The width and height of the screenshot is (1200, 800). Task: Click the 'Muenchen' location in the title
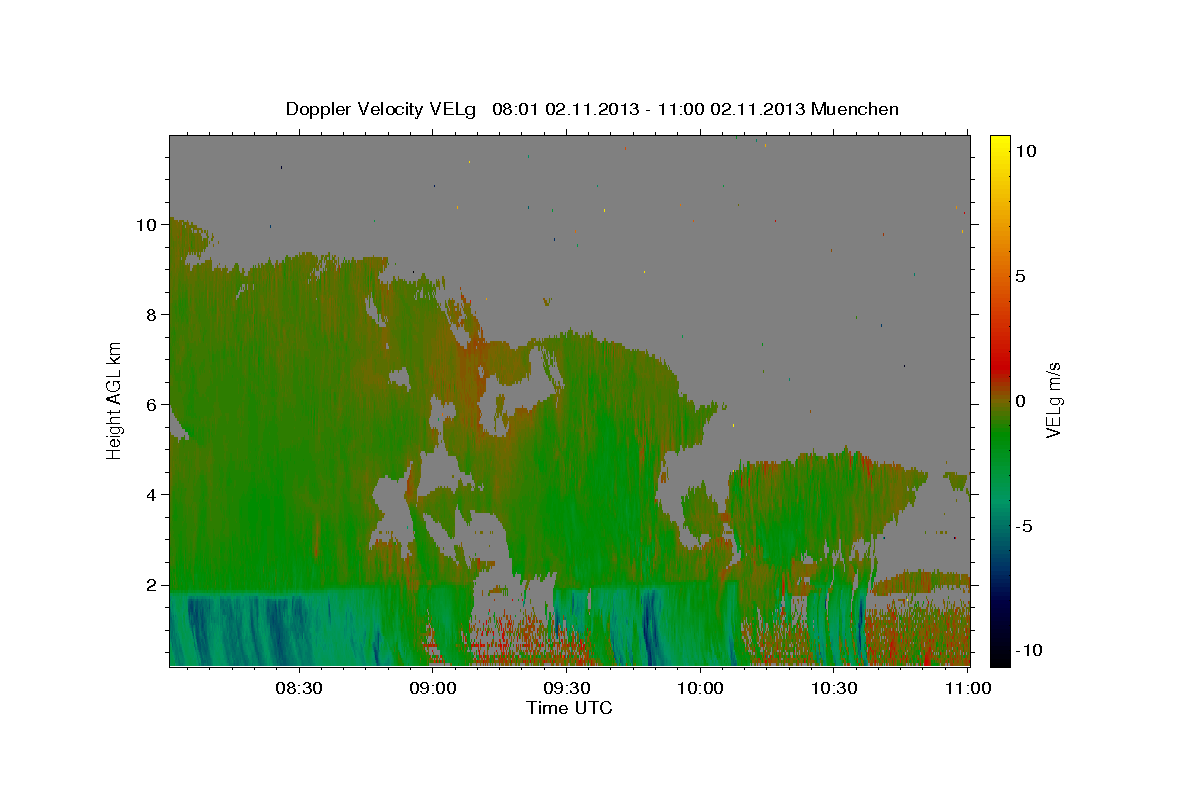click(855, 109)
